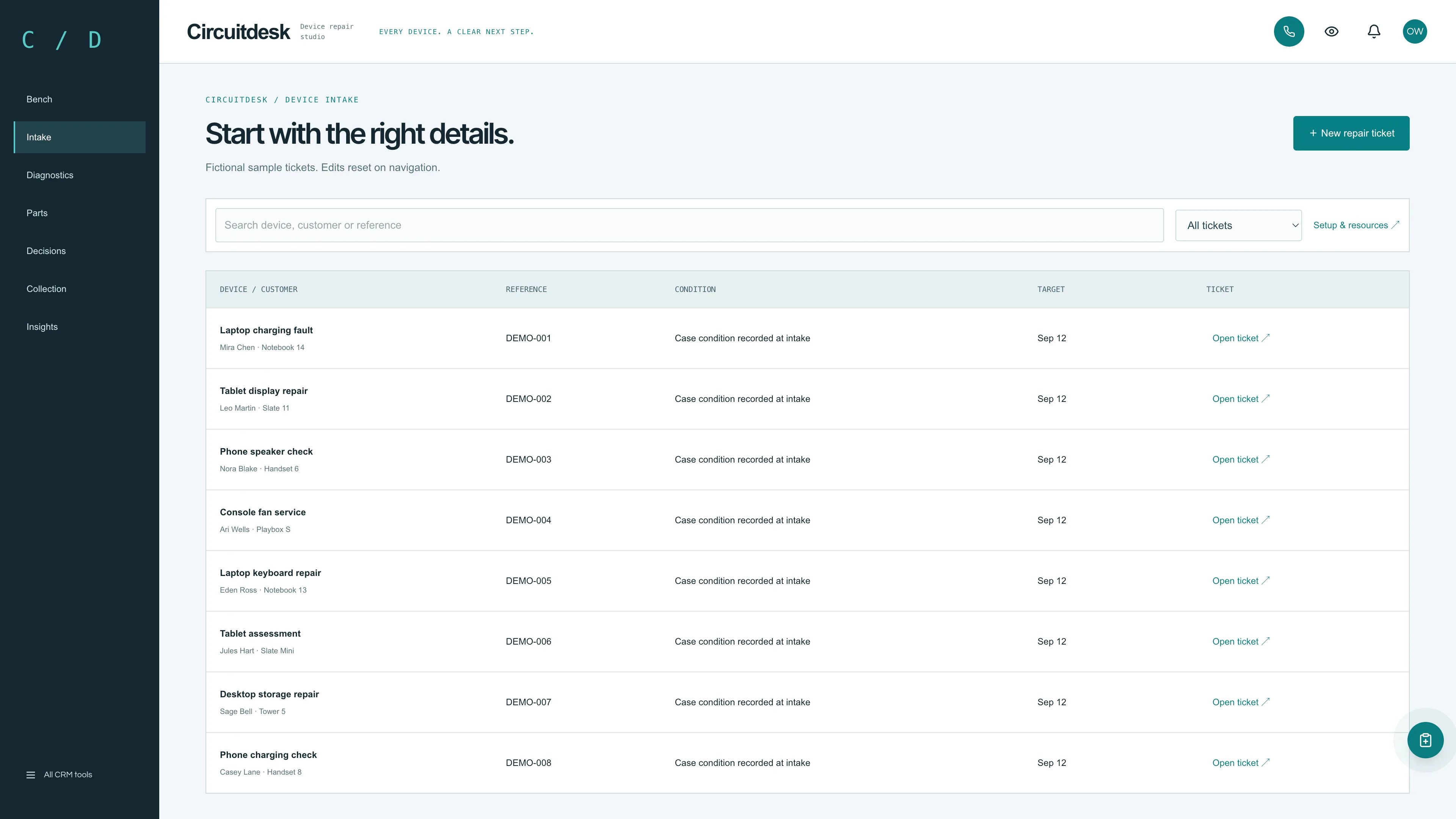Click the Tablet assessment row title
This screenshot has height=819, width=1456.
point(260,634)
